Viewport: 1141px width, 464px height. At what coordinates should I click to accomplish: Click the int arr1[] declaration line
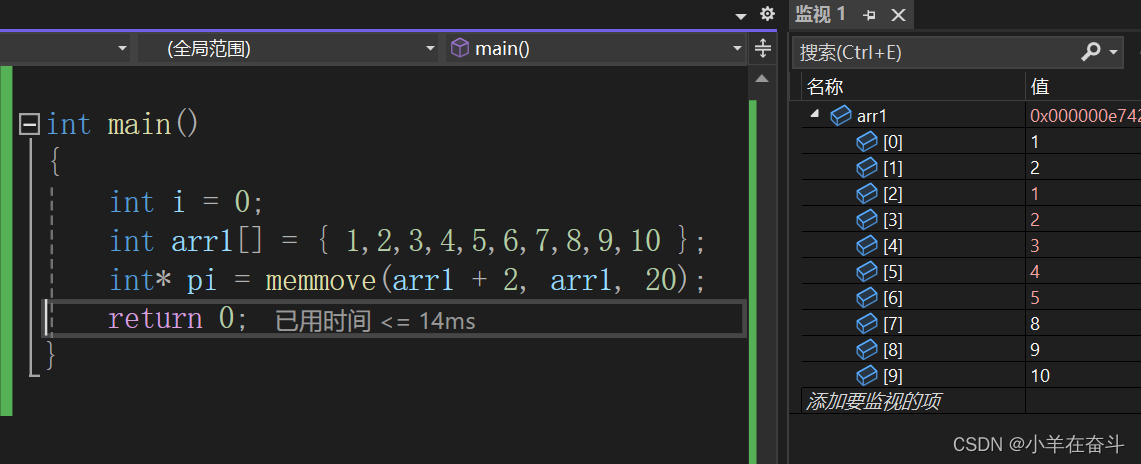tap(408, 241)
